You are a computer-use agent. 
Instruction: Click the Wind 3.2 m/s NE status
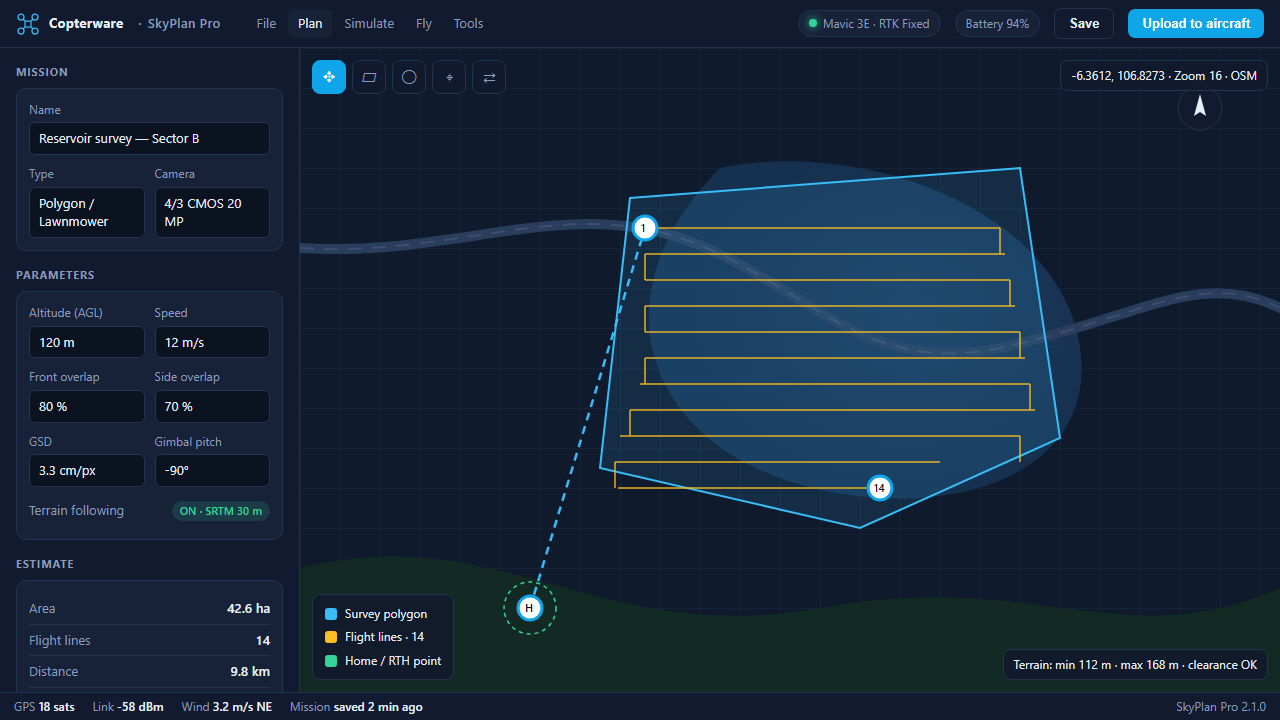tap(227, 707)
